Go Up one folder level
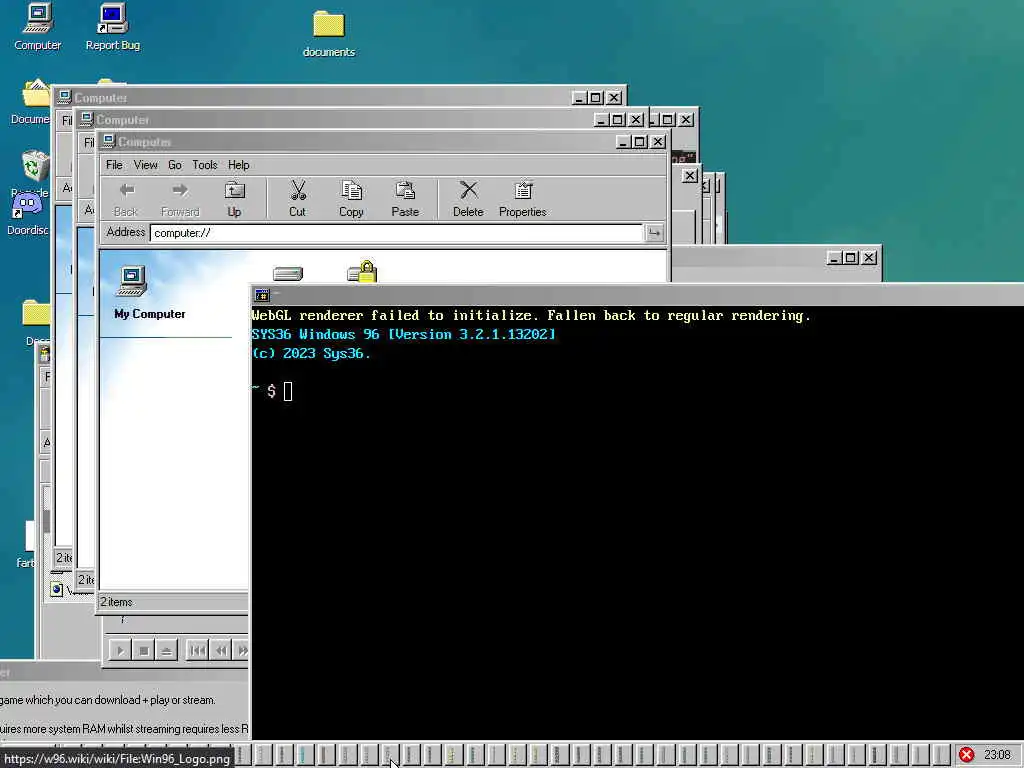The width and height of the screenshot is (1024, 768). [x=234, y=199]
